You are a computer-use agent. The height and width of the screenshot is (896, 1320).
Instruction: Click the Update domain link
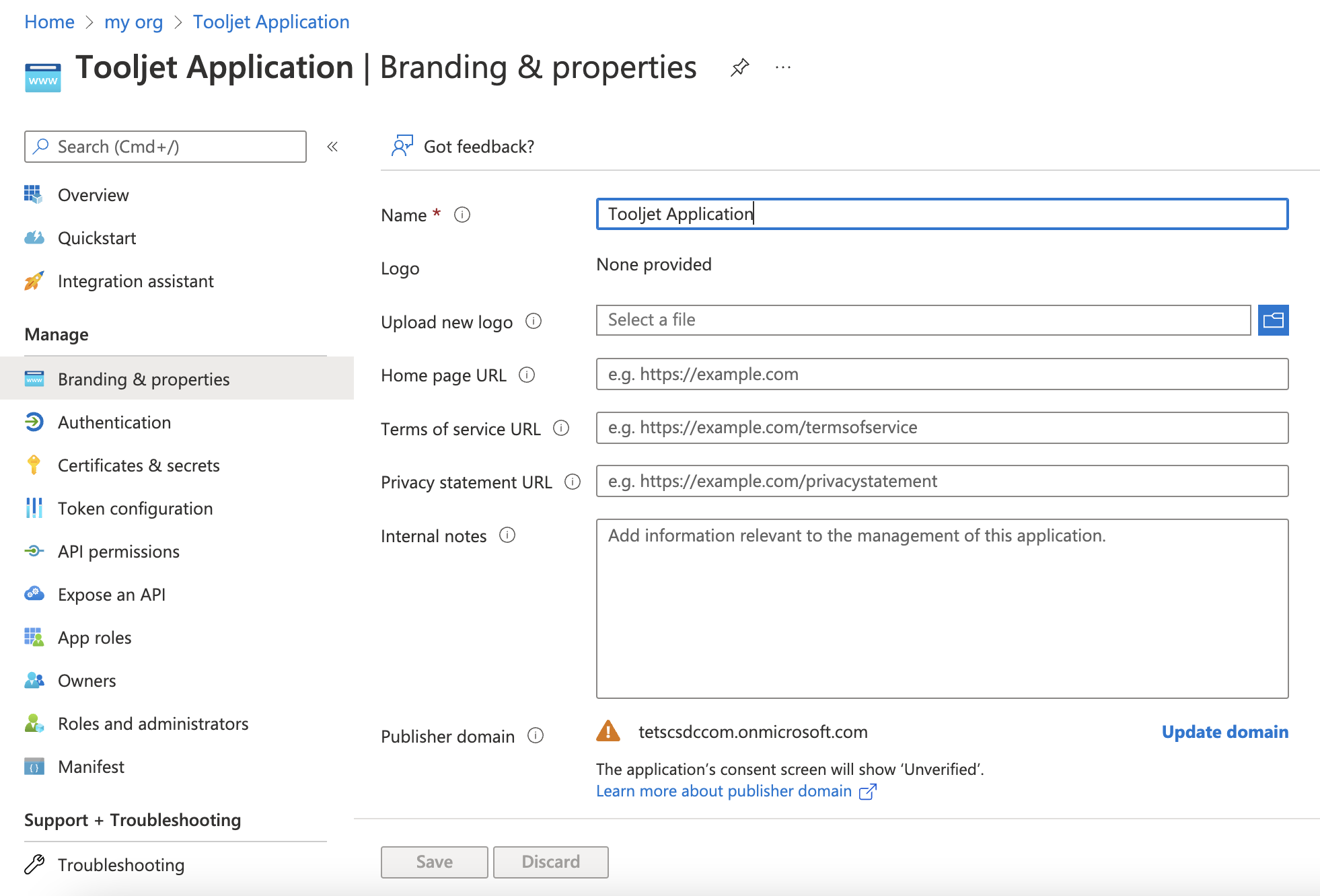pyautogui.click(x=1225, y=732)
